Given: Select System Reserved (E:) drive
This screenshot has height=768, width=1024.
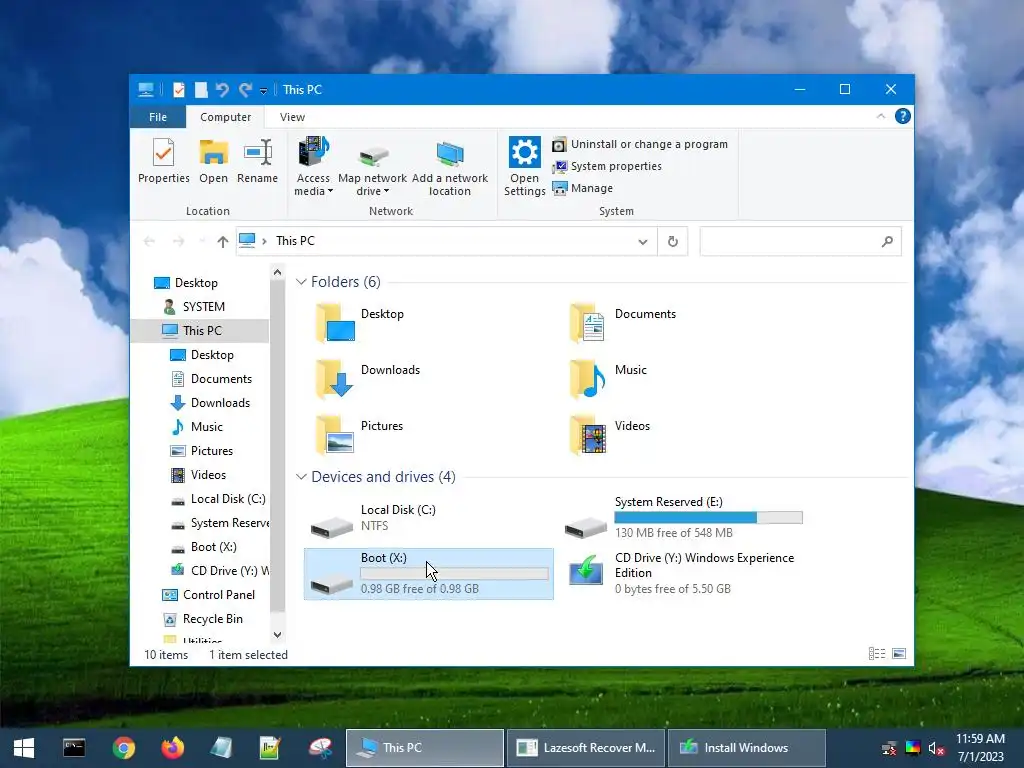Looking at the screenshot, I should [x=684, y=519].
